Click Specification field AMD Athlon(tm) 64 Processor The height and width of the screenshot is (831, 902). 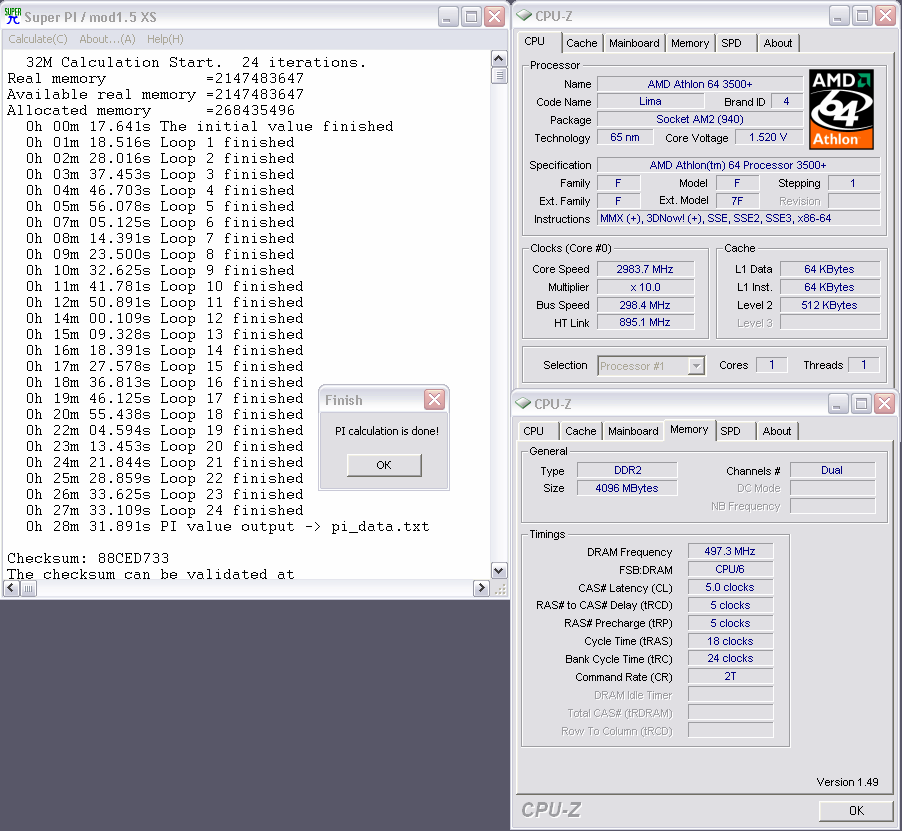739,165
